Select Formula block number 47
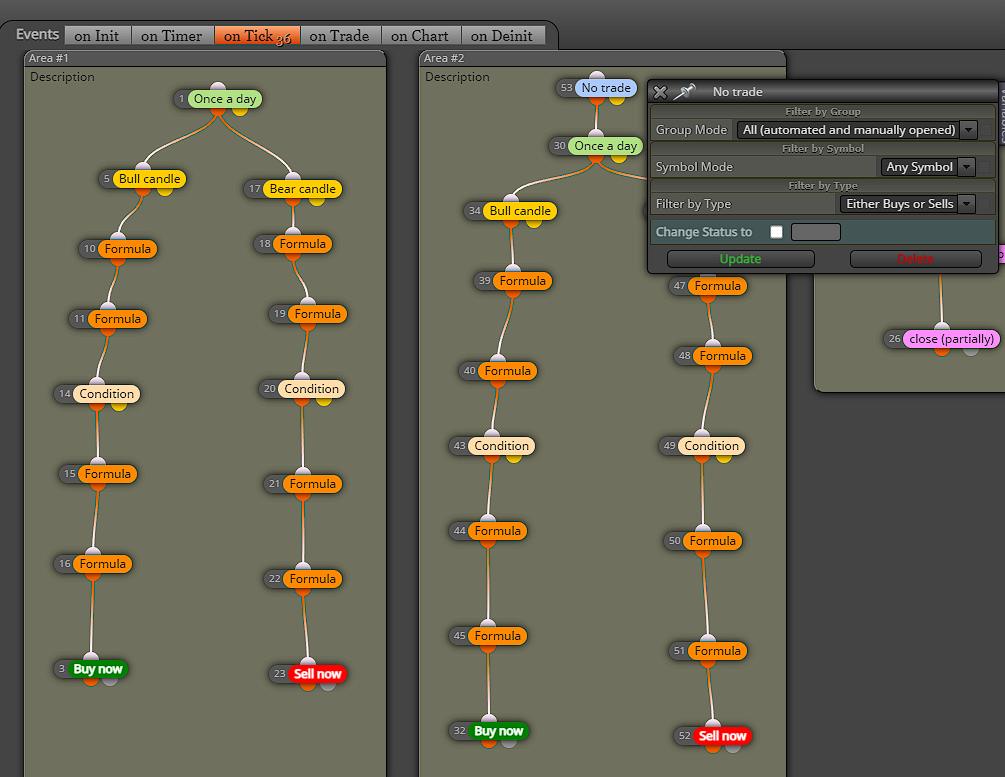The height and width of the screenshot is (777, 1005). point(717,287)
